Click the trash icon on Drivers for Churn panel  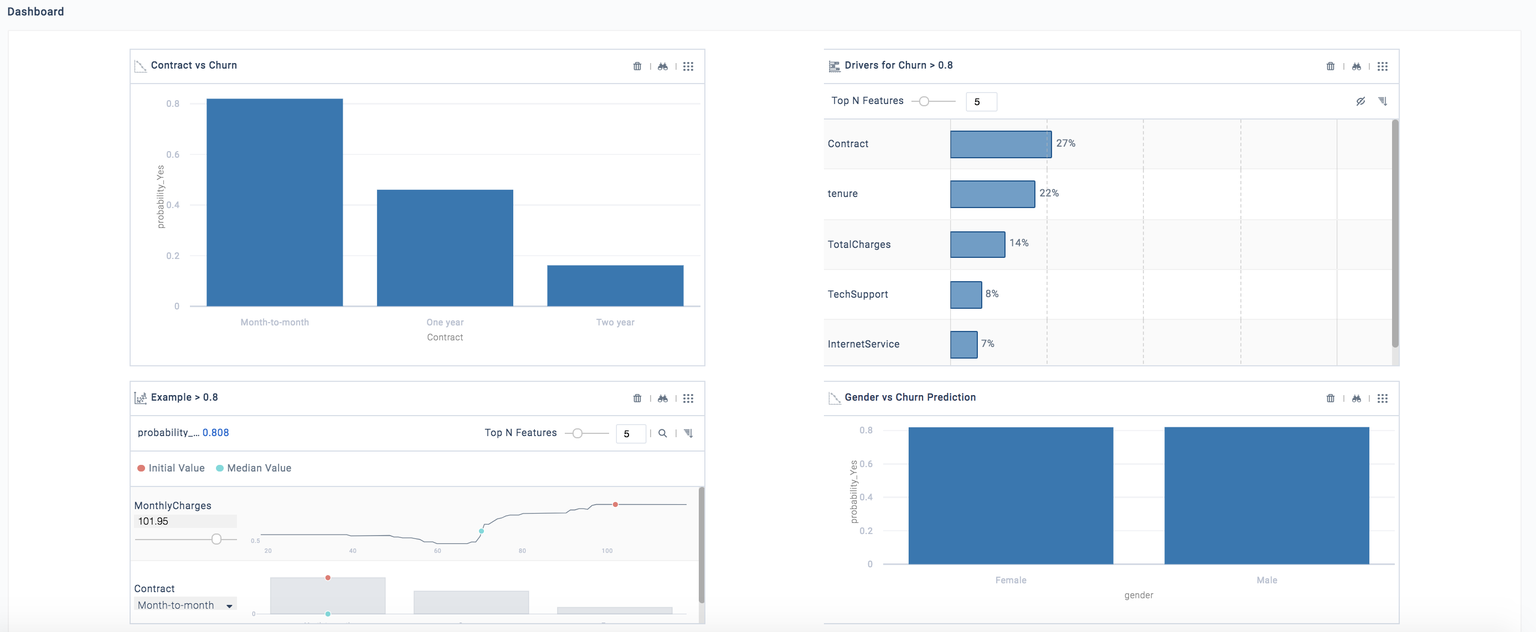1330,65
